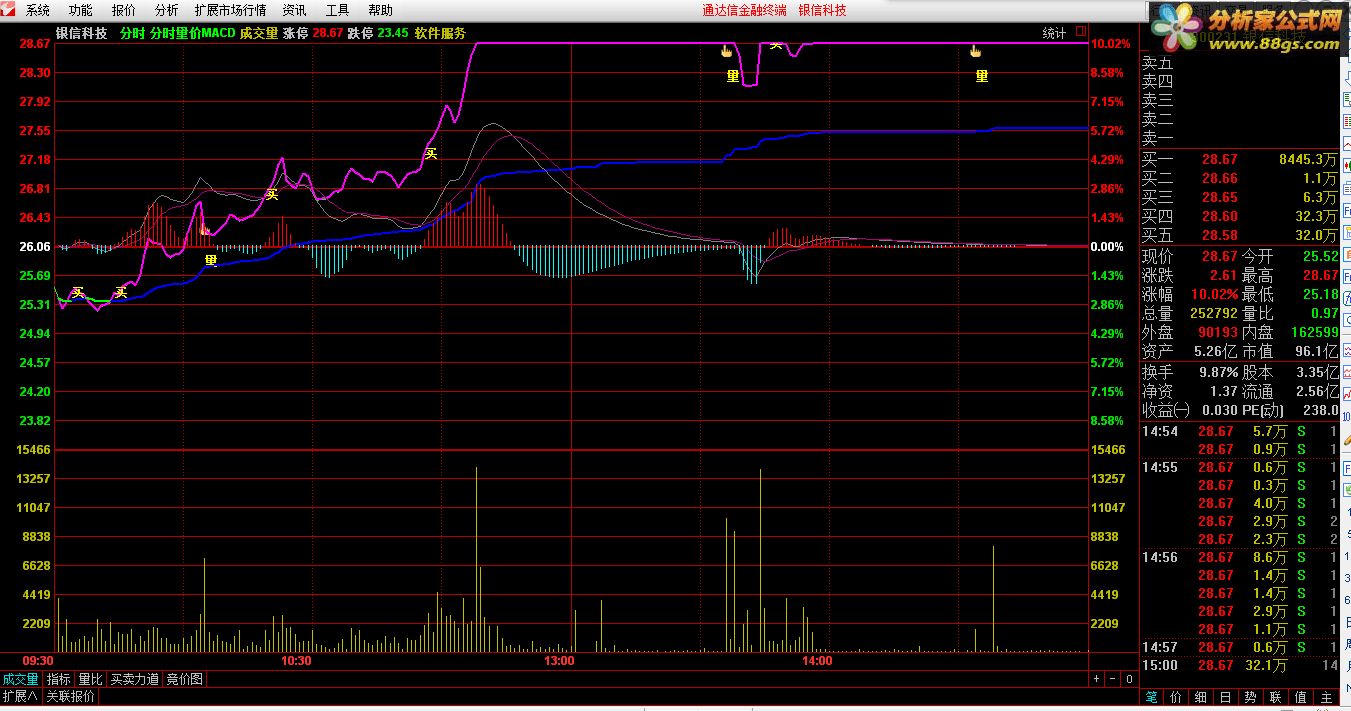Click the 软件服务 sector label
1351x711 pixels.
click(x=439, y=33)
